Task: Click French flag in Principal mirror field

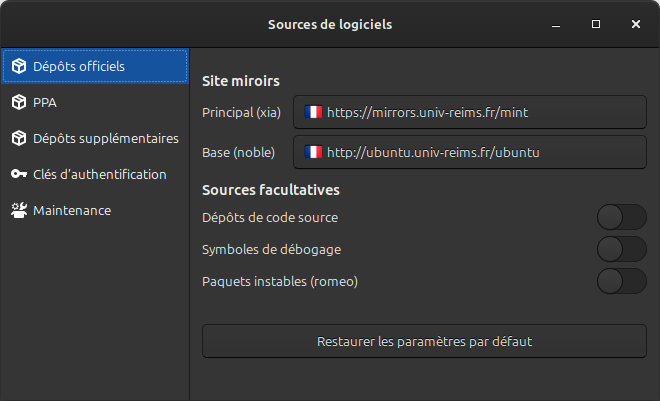Action: 313,113
